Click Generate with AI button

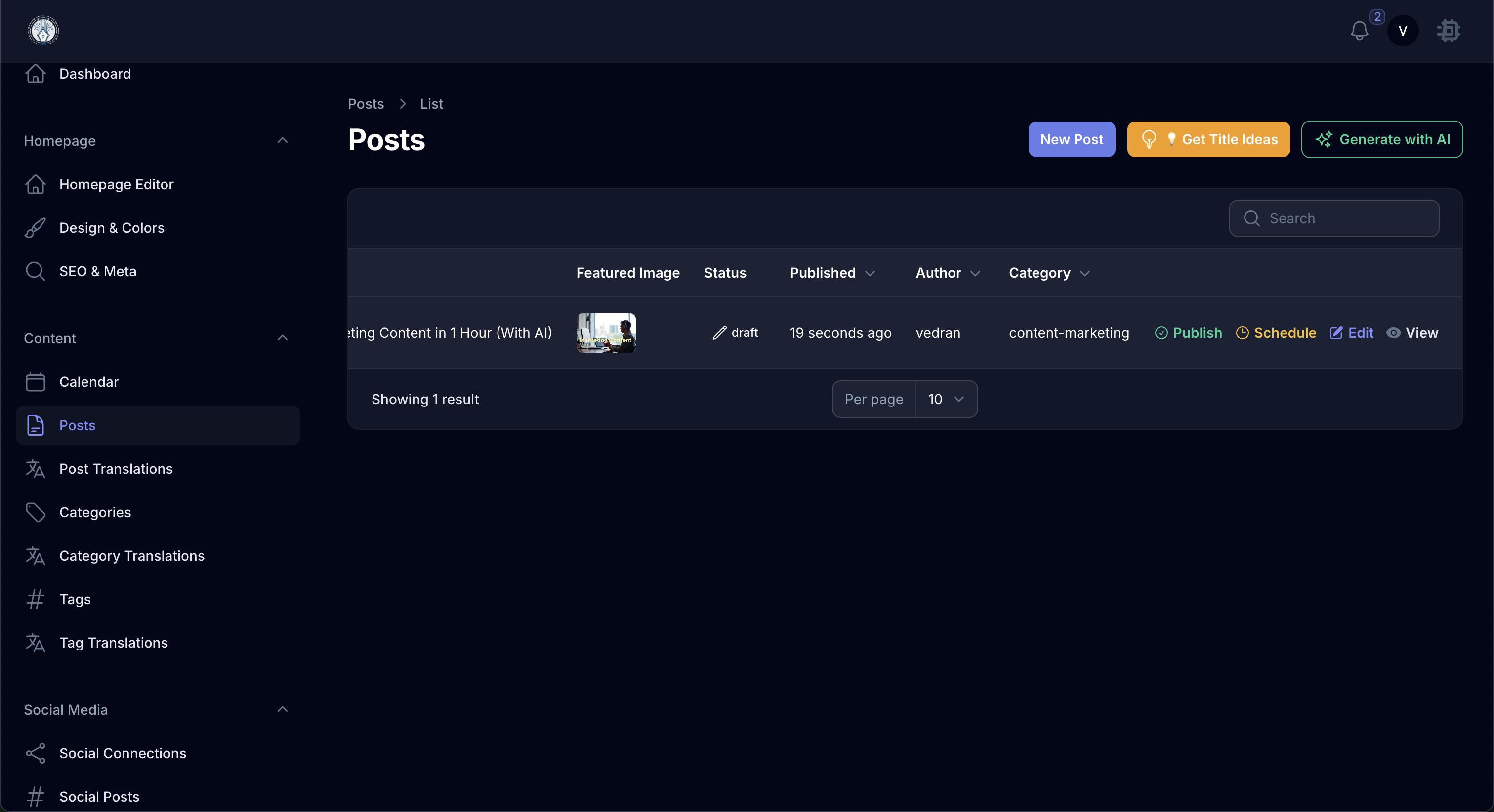(1382, 139)
